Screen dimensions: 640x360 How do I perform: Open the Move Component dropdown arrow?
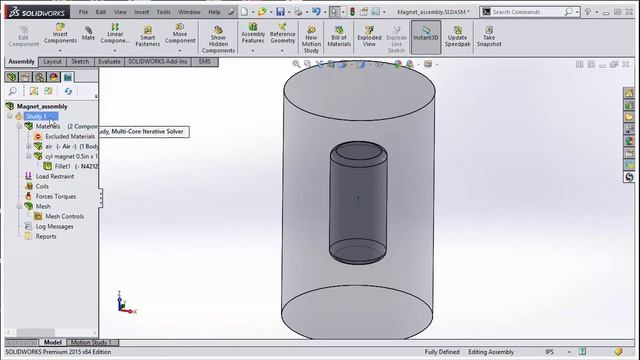tap(180, 51)
